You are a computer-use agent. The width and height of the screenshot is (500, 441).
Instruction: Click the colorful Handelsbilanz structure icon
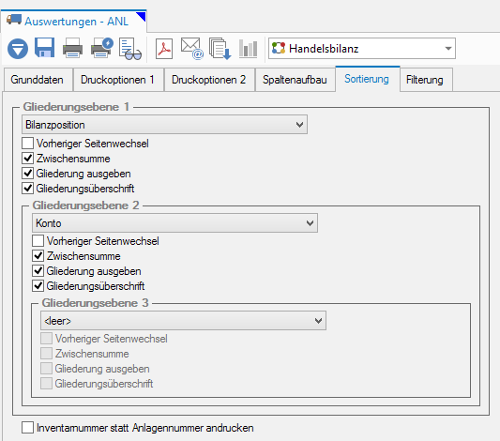(279, 48)
